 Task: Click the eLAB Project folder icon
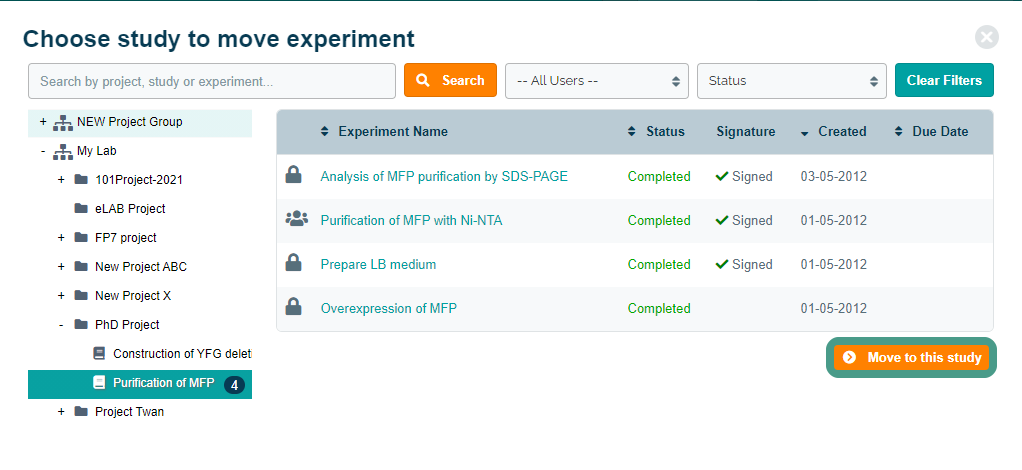point(81,209)
